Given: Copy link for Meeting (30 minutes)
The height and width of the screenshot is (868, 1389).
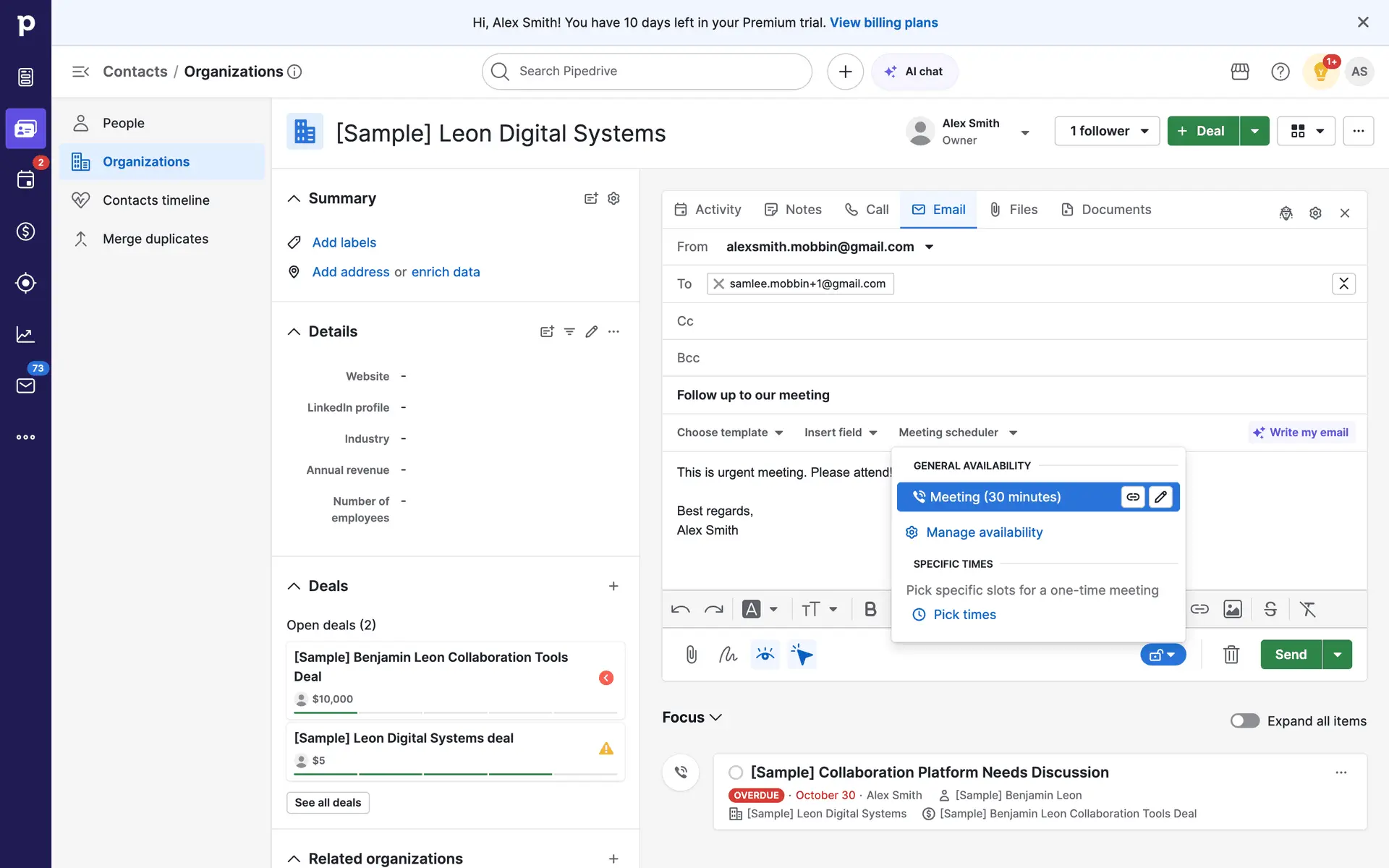Looking at the screenshot, I should coord(1133,497).
